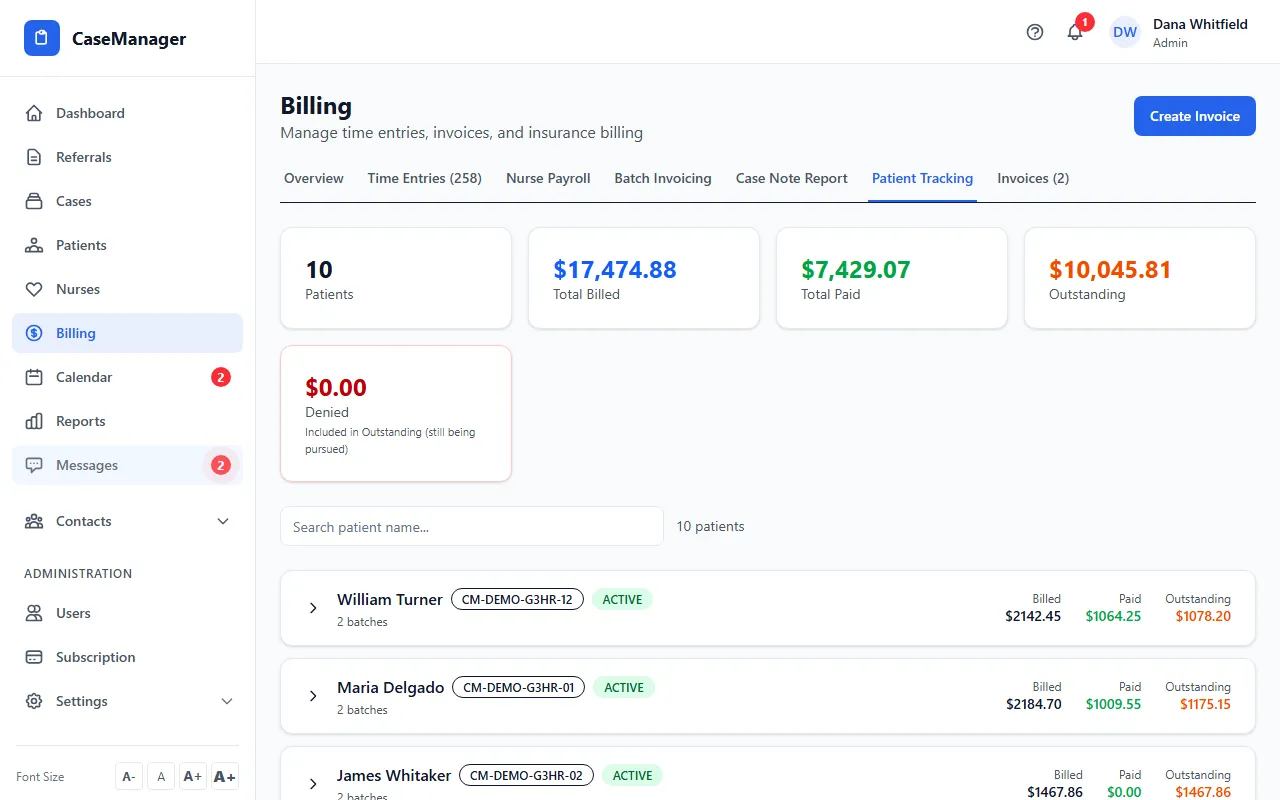Click the Users icon under Administration
This screenshot has width=1280, height=800.
[x=34, y=613]
